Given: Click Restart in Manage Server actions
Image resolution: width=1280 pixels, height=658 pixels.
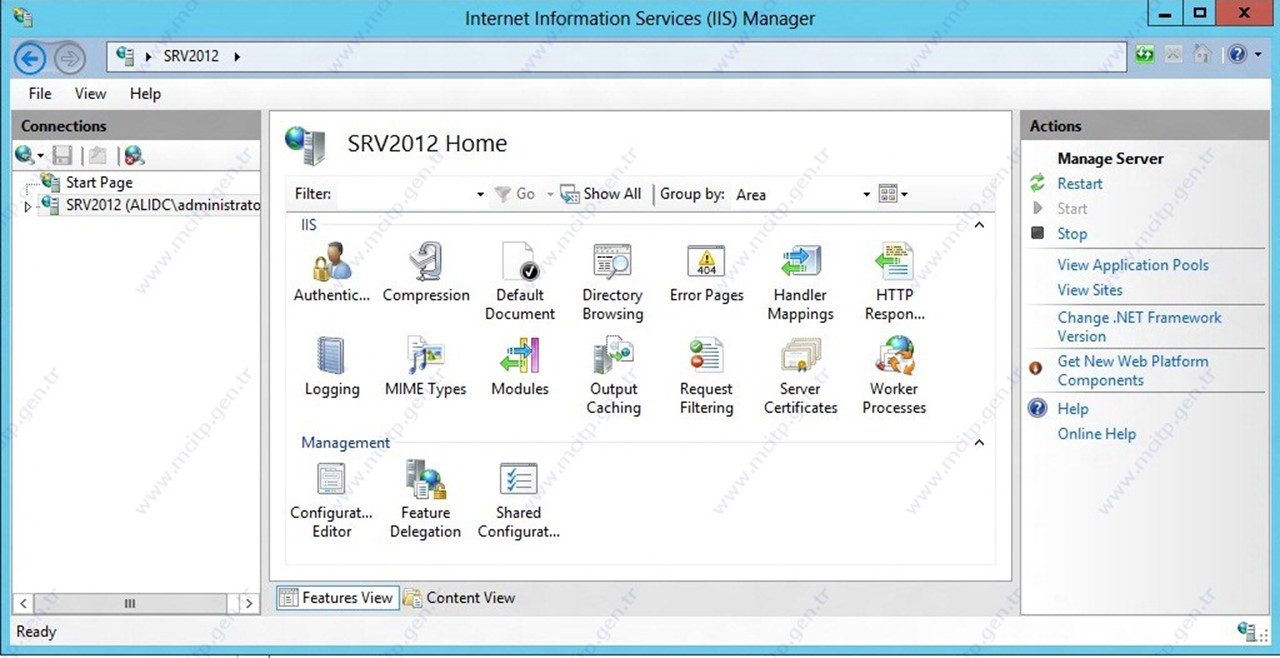Looking at the screenshot, I should tap(1080, 184).
